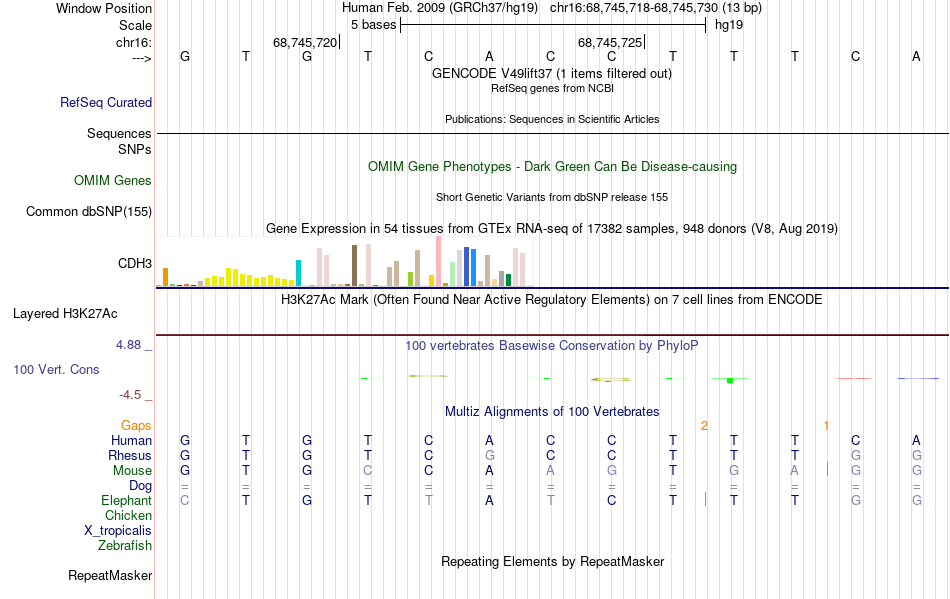This screenshot has width=950, height=599.
Task: Click Publications: Sequences in Scientific Articles title
Action: tap(552, 119)
